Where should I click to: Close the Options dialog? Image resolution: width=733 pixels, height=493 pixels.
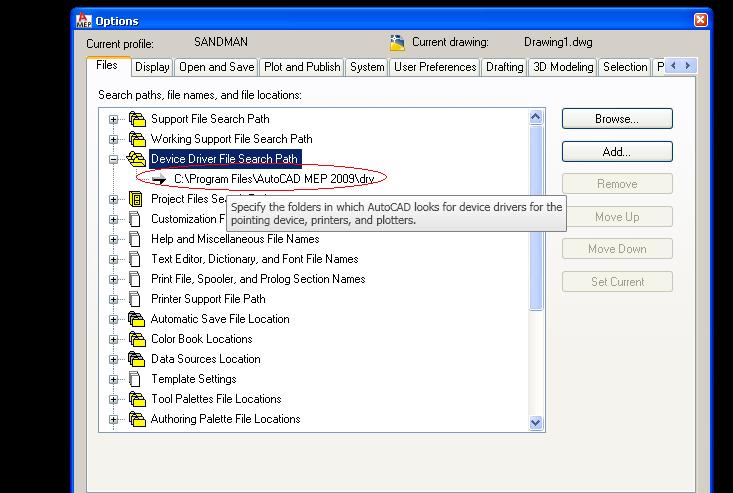(x=700, y=20)
